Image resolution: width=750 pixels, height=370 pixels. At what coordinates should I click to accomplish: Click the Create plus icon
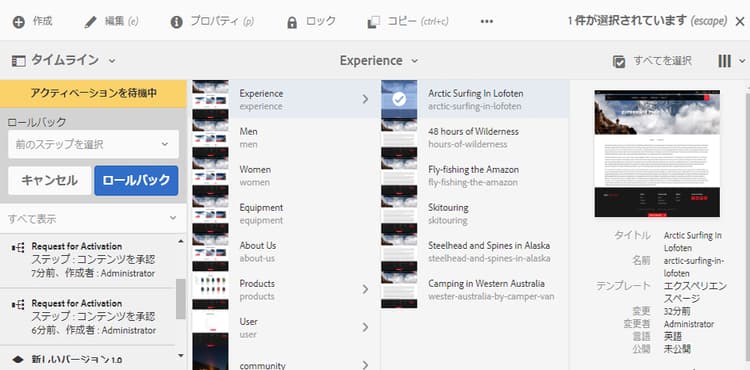point(19,22)
